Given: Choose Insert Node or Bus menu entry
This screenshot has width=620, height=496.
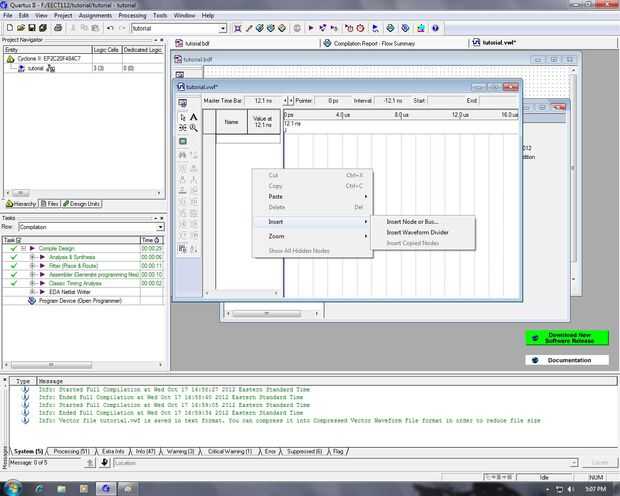Looking at the screenshot, I should [x=412, y=221].
